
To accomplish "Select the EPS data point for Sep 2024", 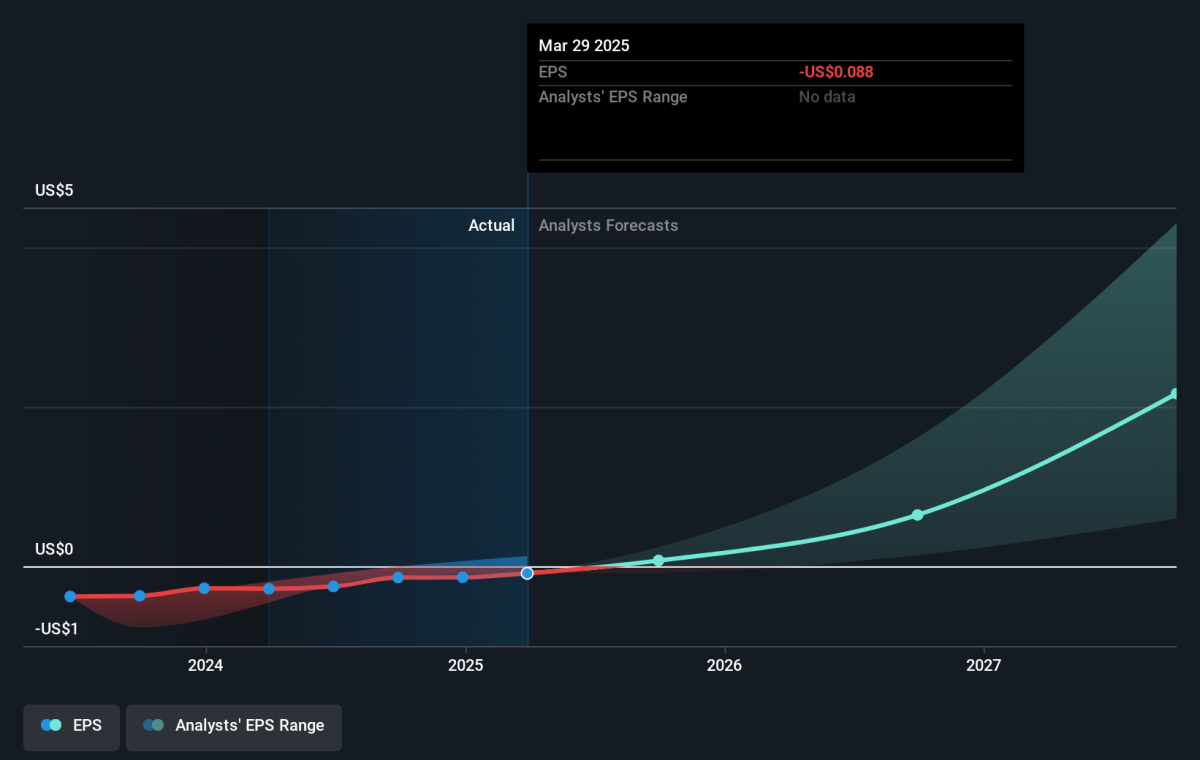I will pyautogui.click(x=398, y=577).
